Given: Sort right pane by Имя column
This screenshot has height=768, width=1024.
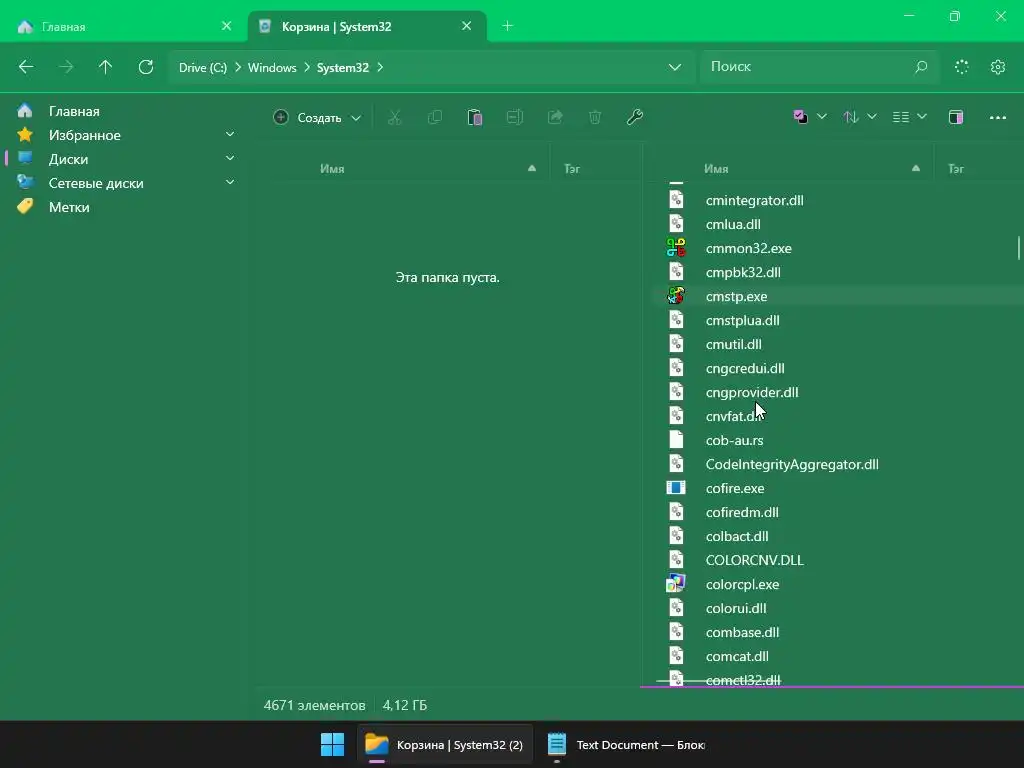Looking at the screenshot, I should coord(716,168).
